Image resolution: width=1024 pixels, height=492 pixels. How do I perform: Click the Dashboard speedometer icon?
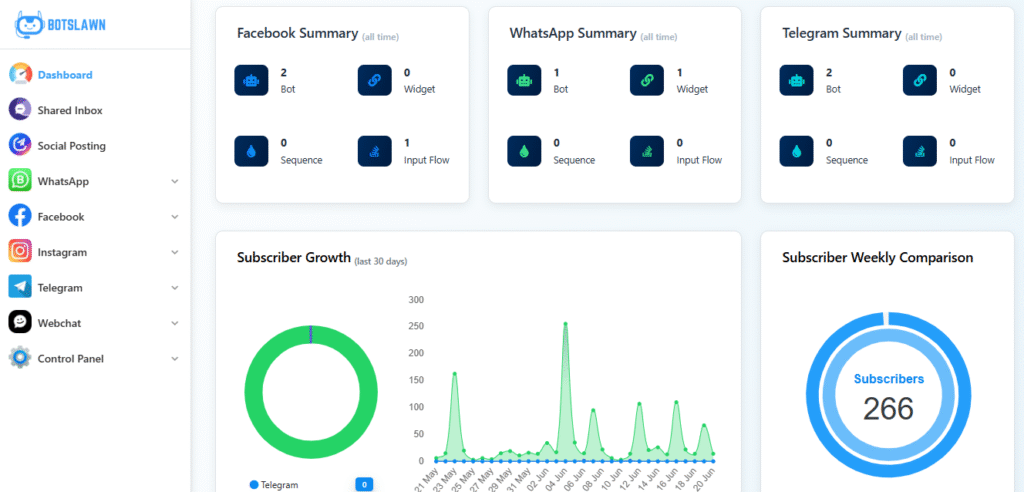20,75
